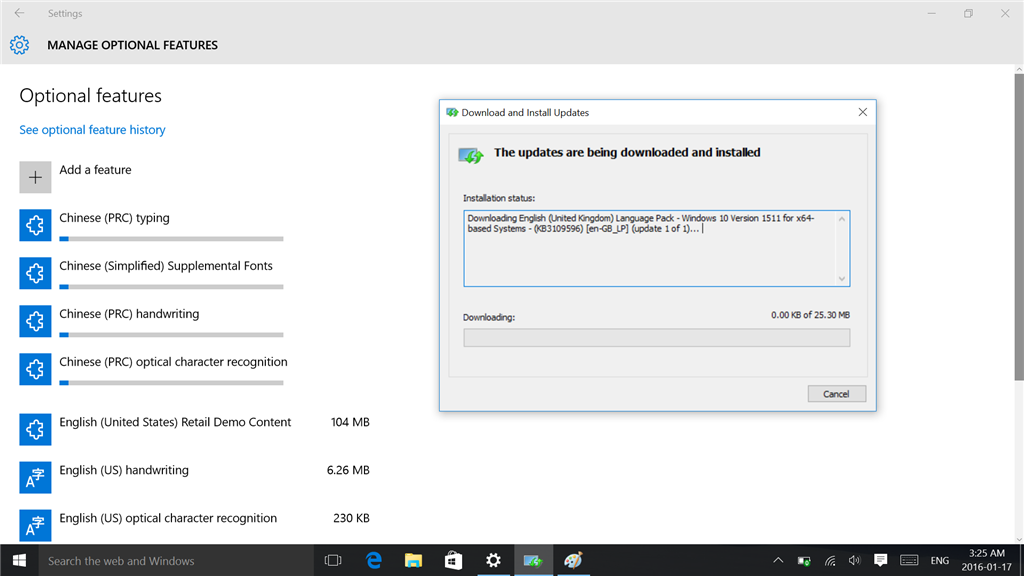Click the Settings gear icon in header
The height and width of the screenshot is (576, 1024).
click(20, 45)
